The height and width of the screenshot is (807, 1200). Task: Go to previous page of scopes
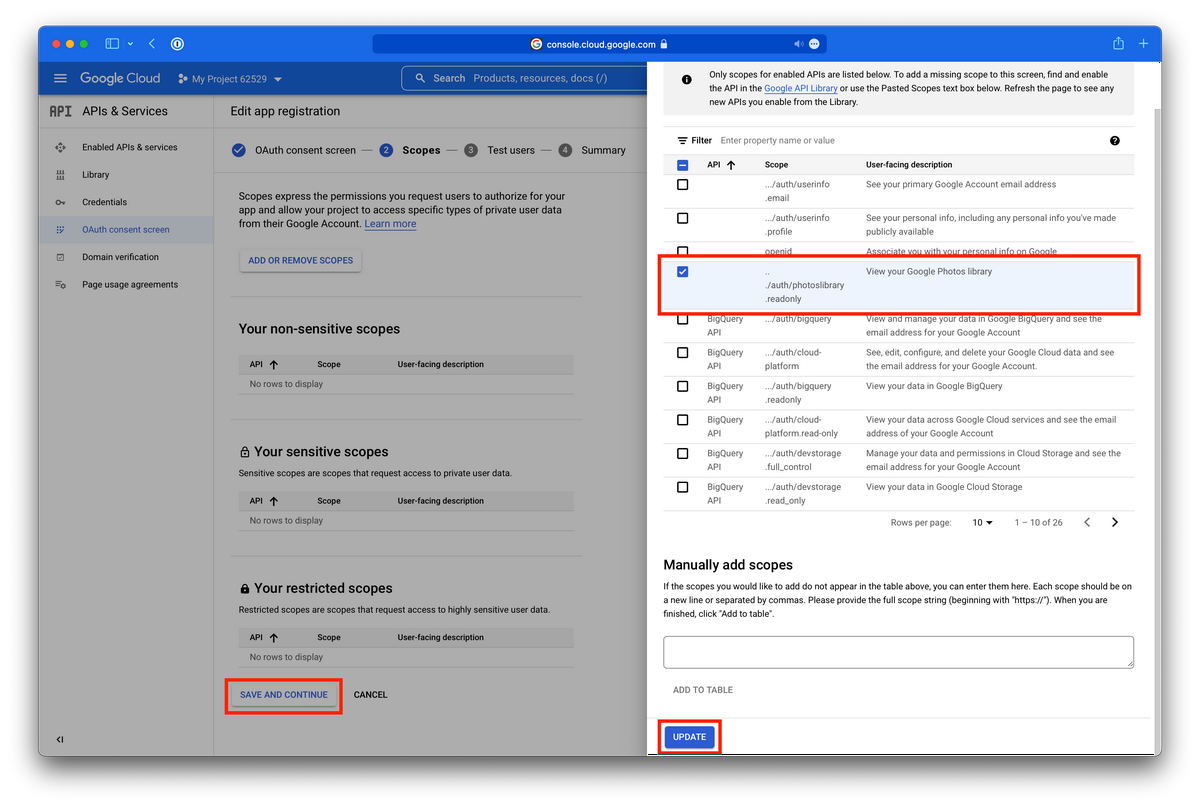1087,522
